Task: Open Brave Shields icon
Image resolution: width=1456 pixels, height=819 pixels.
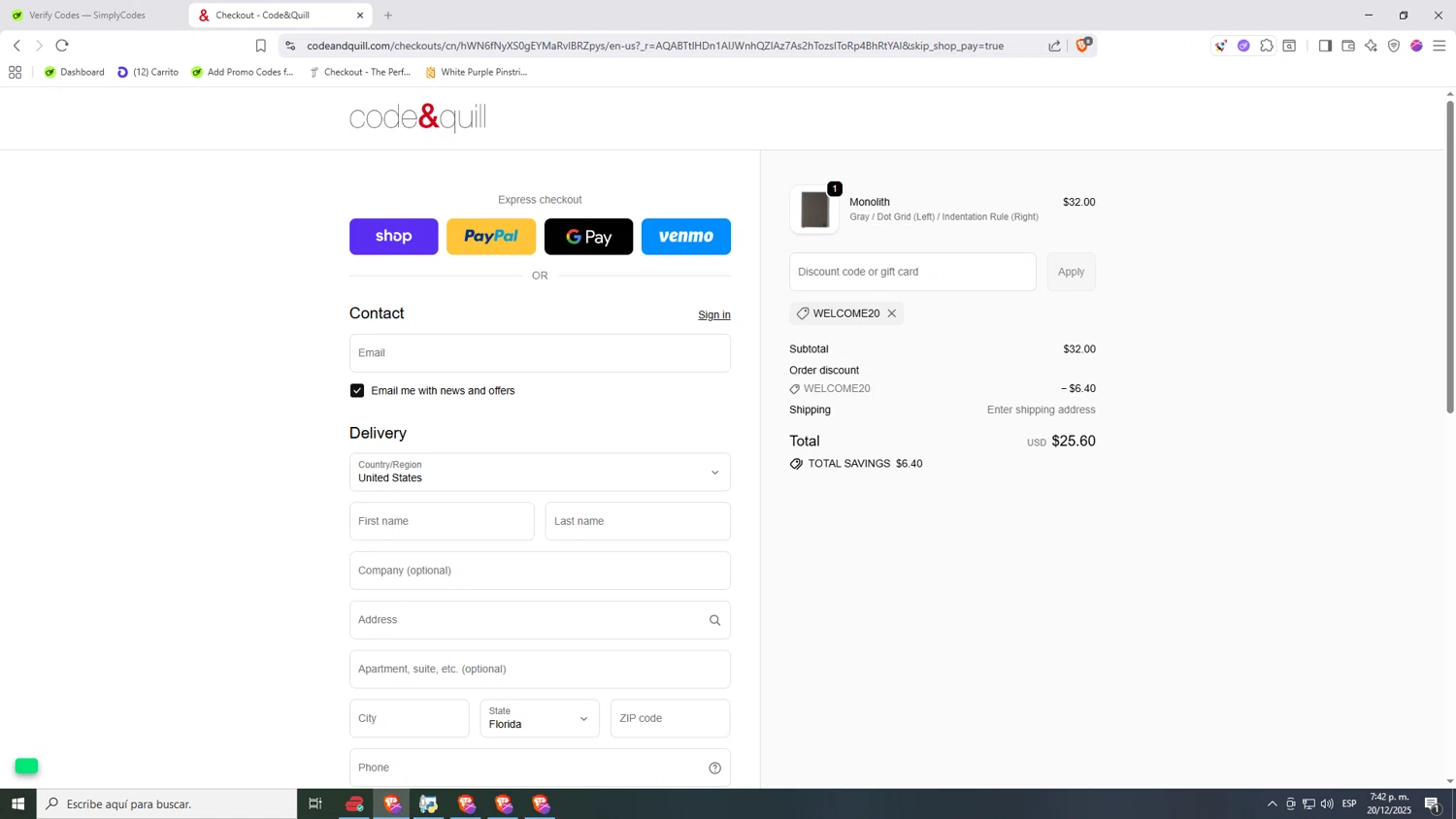Action: click(1083, 45)
